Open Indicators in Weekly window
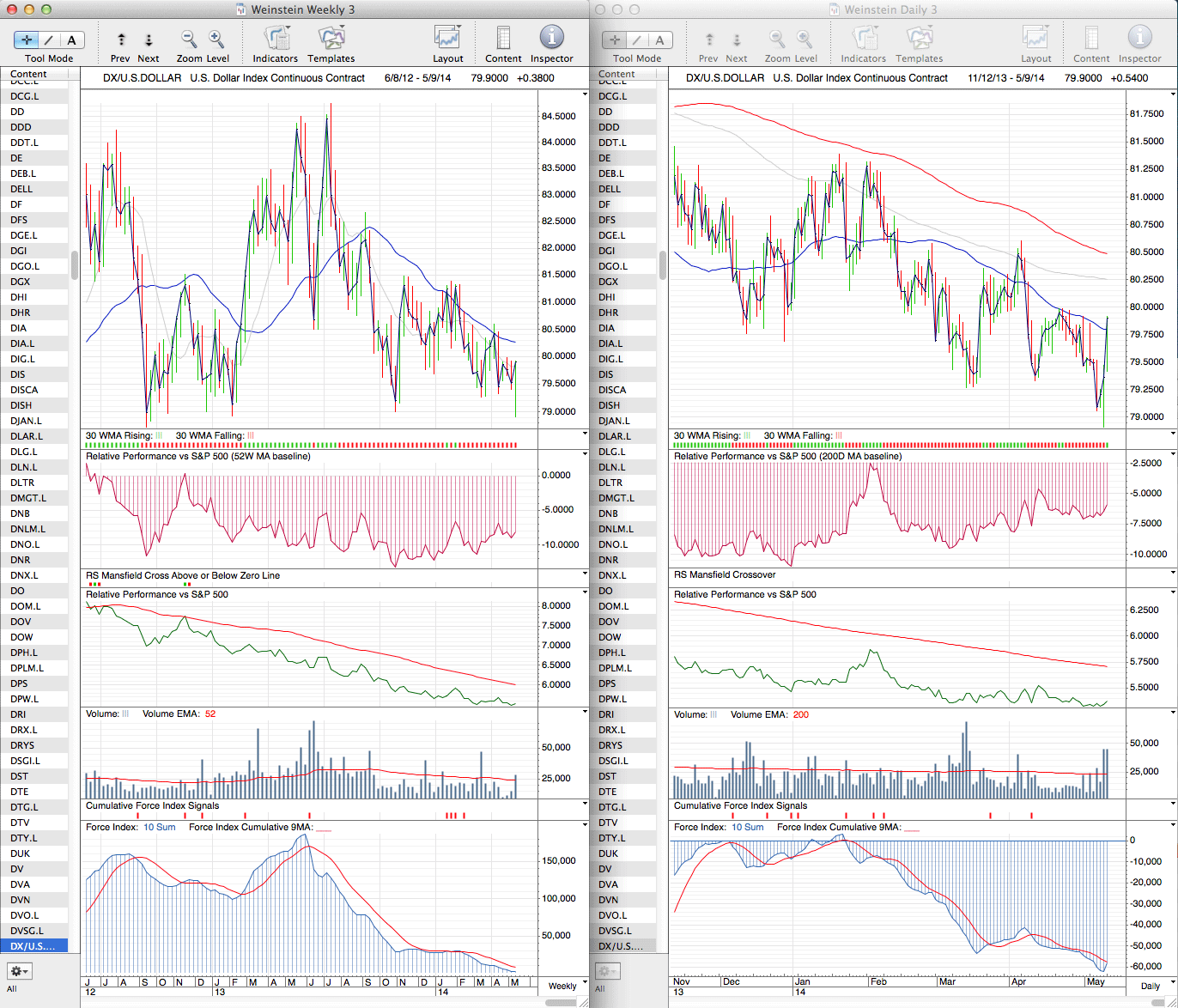The width and height of the screenshot is (1178, 1008). pos(275,39)
